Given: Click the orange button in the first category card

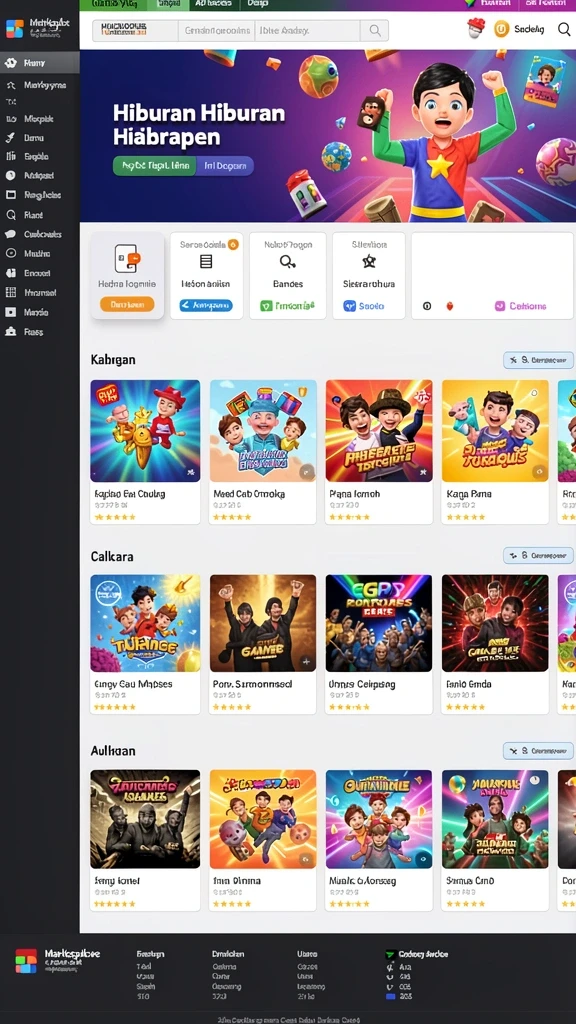Looking at the screenshot, I should coord(127,304).
